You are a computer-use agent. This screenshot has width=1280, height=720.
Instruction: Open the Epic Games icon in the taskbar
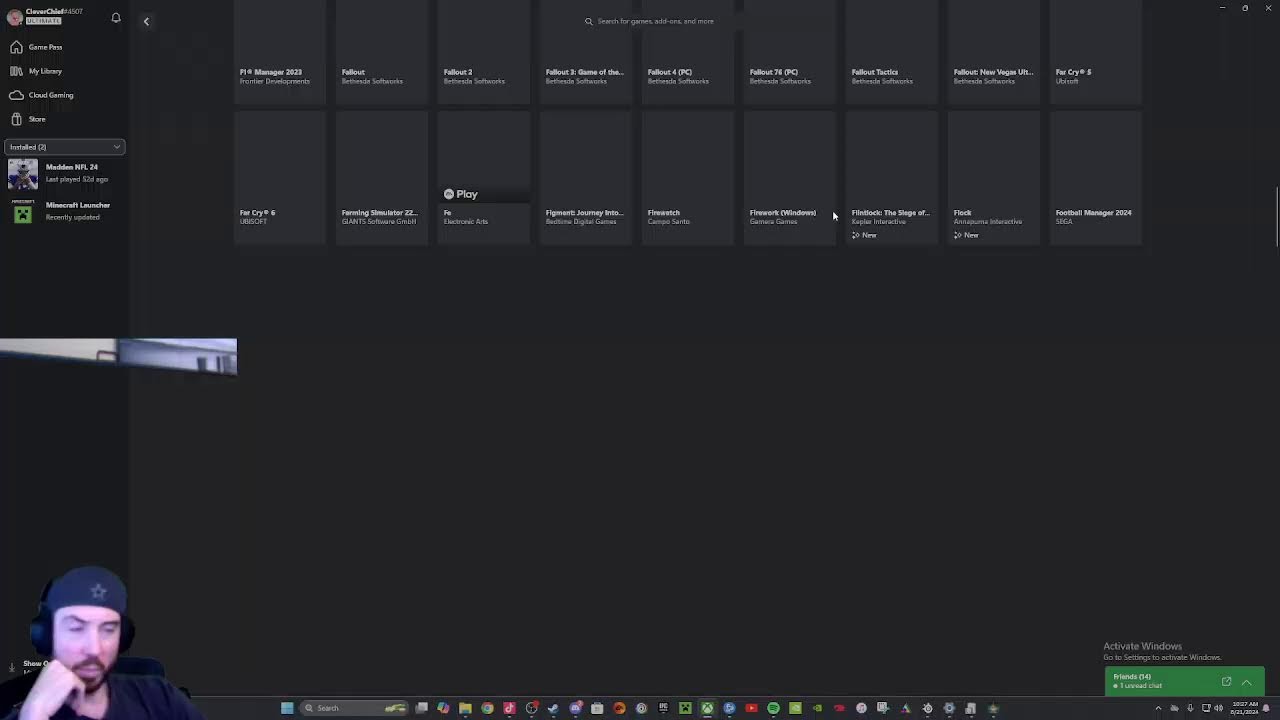663,708
